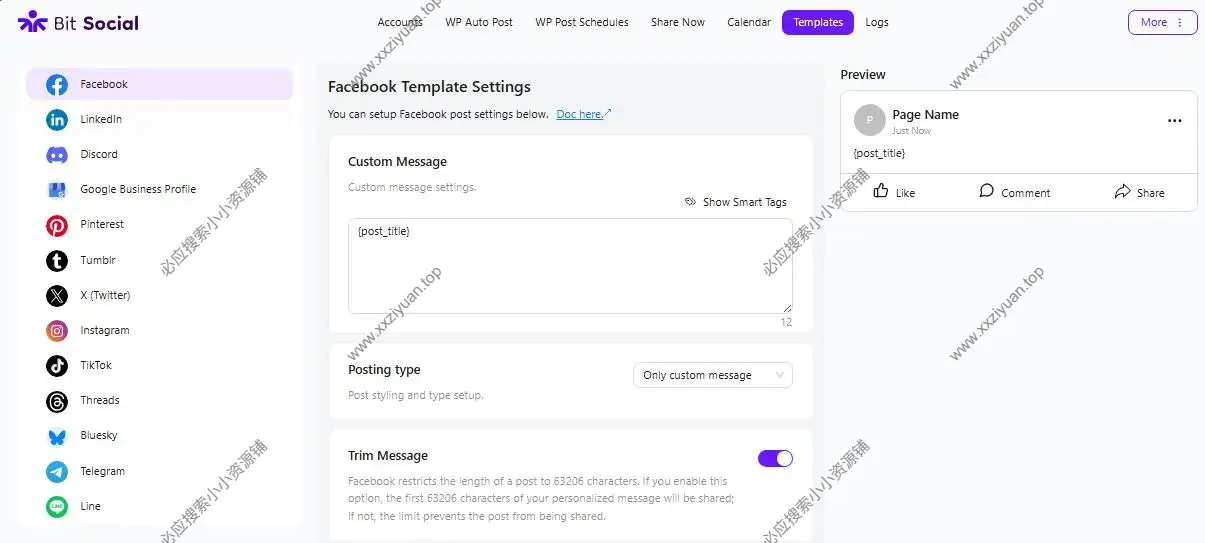Click the preview post three-dot menu
Image resolution: width=1205 pixels, height=543 pixels.
pyautogui.click(x=1174, y=121)
